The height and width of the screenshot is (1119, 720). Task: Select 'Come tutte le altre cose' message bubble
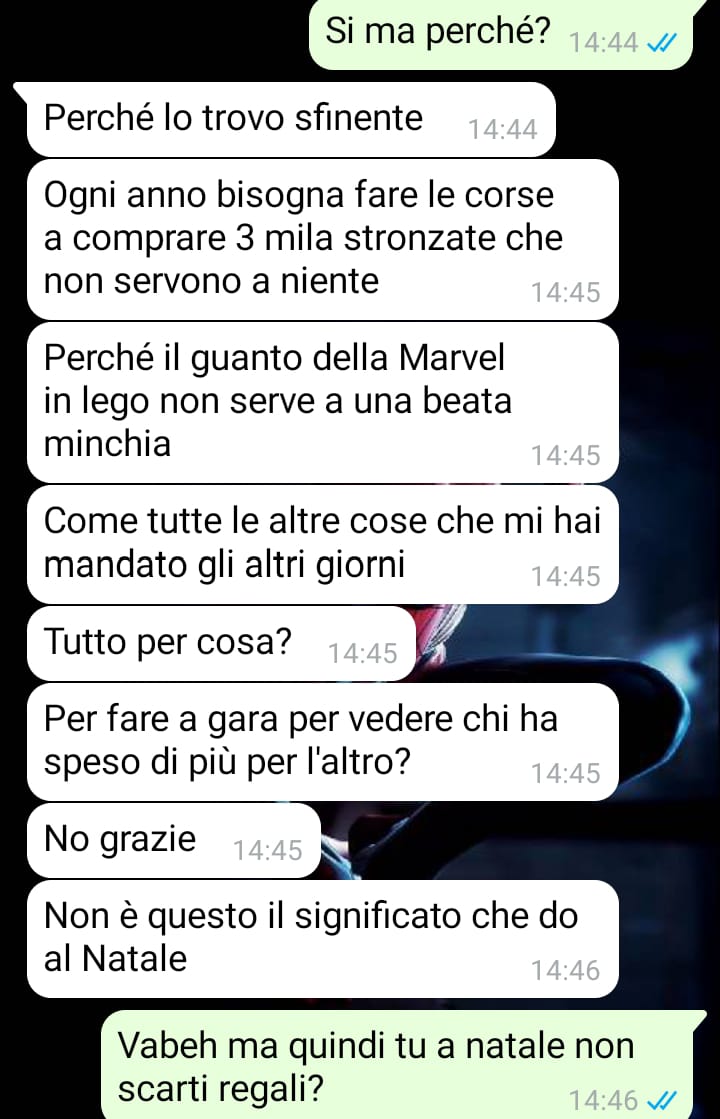[x=323, y=544]
